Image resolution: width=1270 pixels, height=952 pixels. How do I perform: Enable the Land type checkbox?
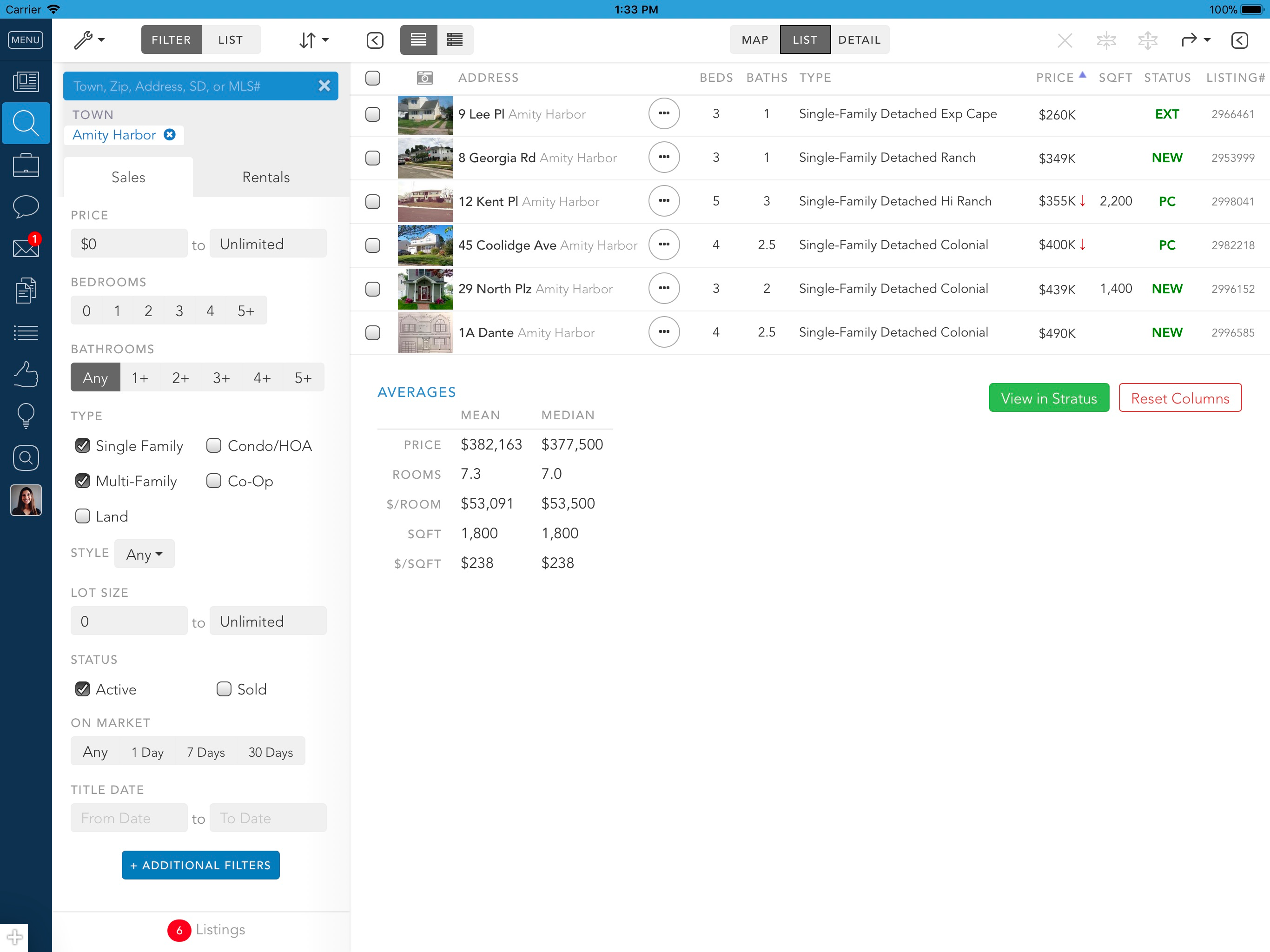(x=83, y=516)
